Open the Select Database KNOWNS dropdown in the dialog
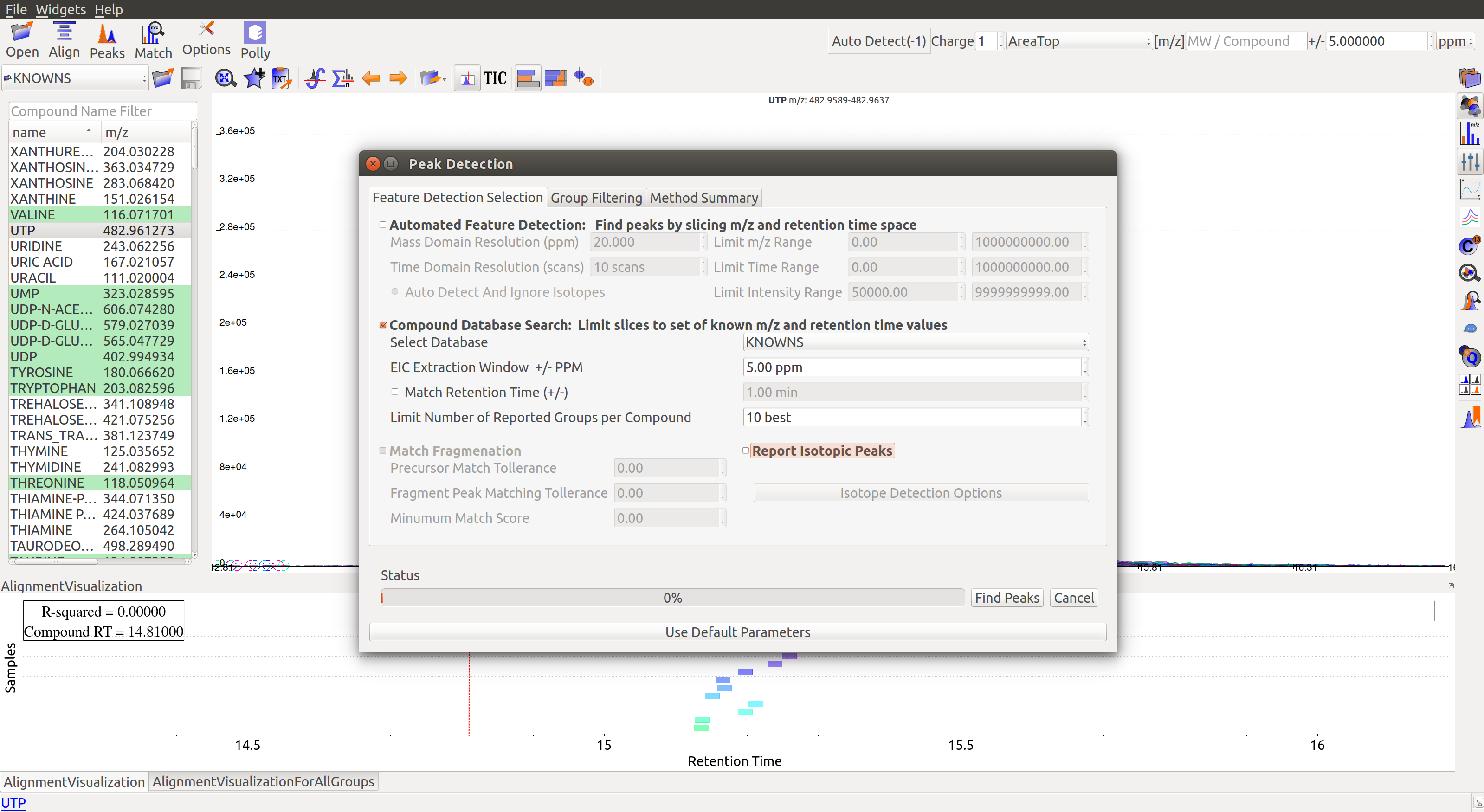1484x812 pixels. pos(916,342)
